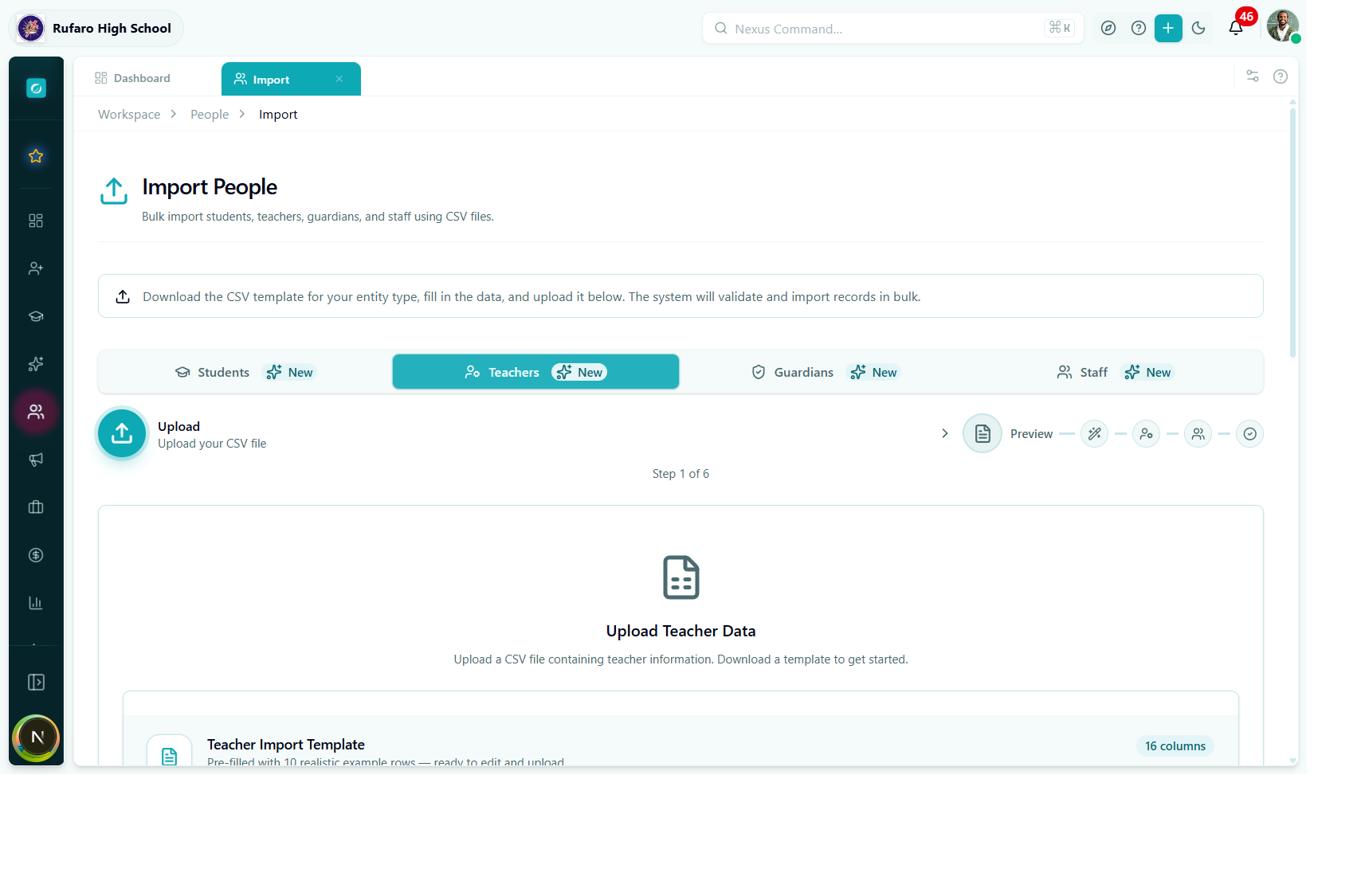Image resolution: width=1361 pixels, height=896 pixels.
Task: Select the People sidebar icon
Action: tap(36, 412)
